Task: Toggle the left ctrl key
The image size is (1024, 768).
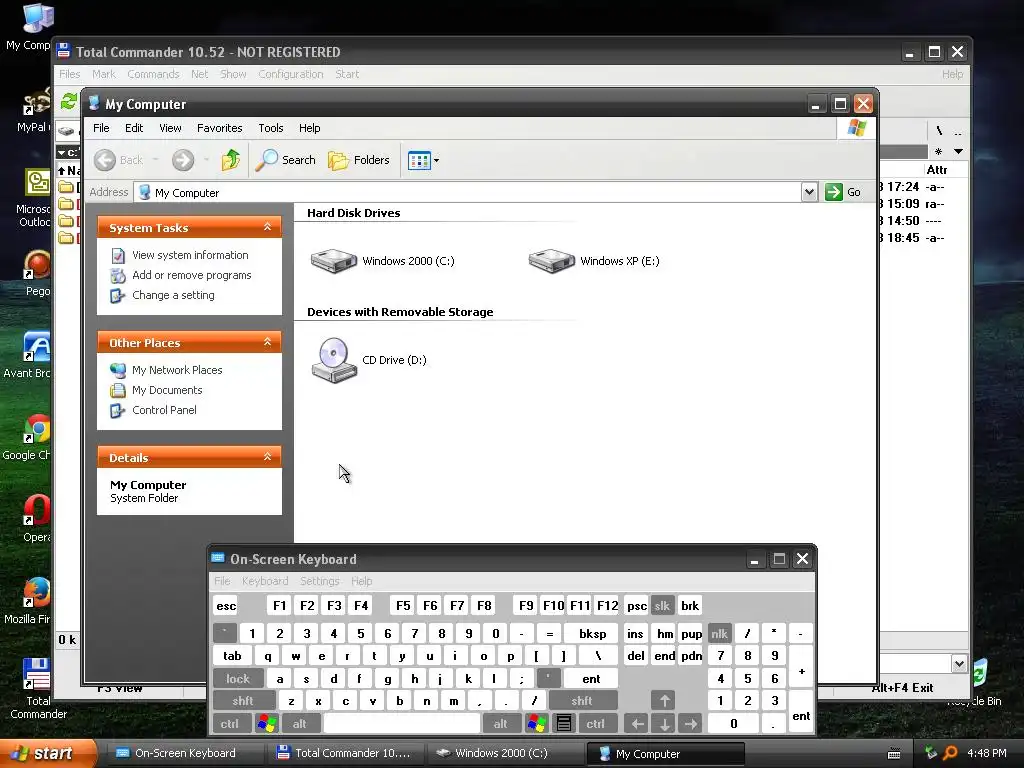Action: point(229,724)
